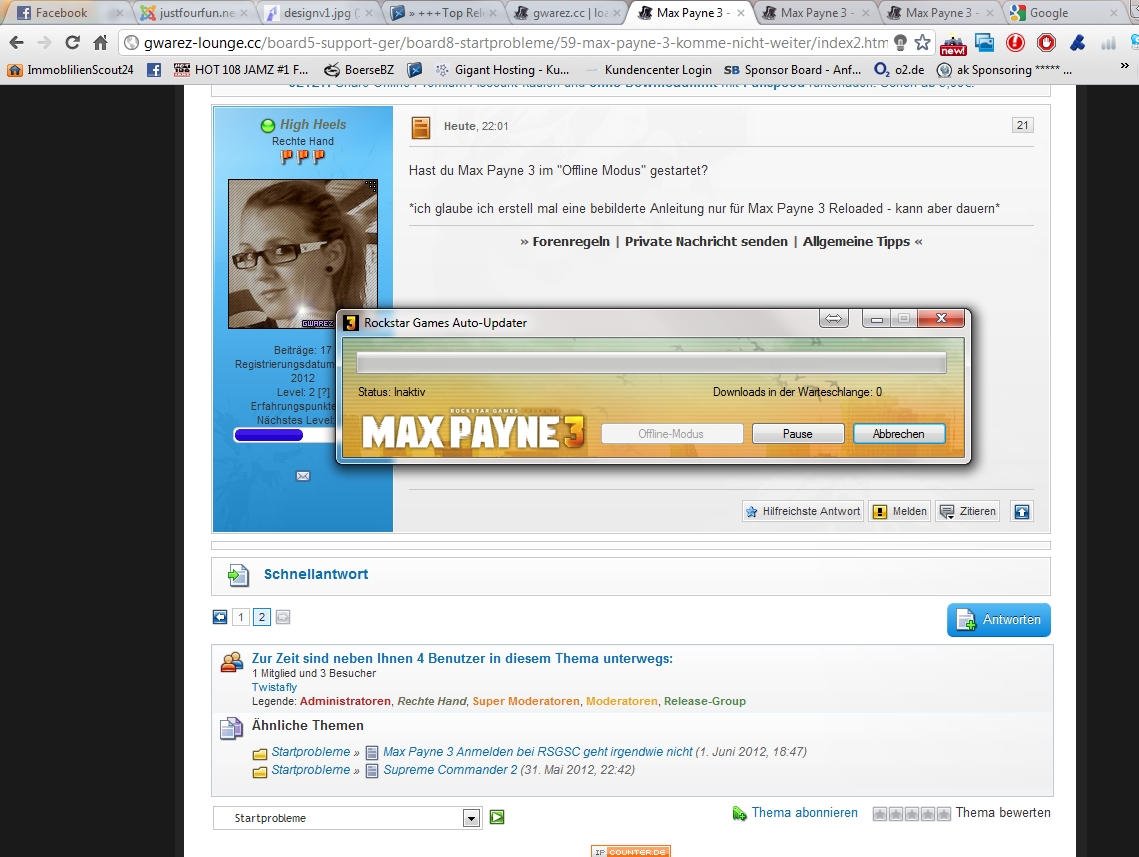Click Melden to report the post
The height and width of the screenshot is (857, 1139).
coord(899,511)
